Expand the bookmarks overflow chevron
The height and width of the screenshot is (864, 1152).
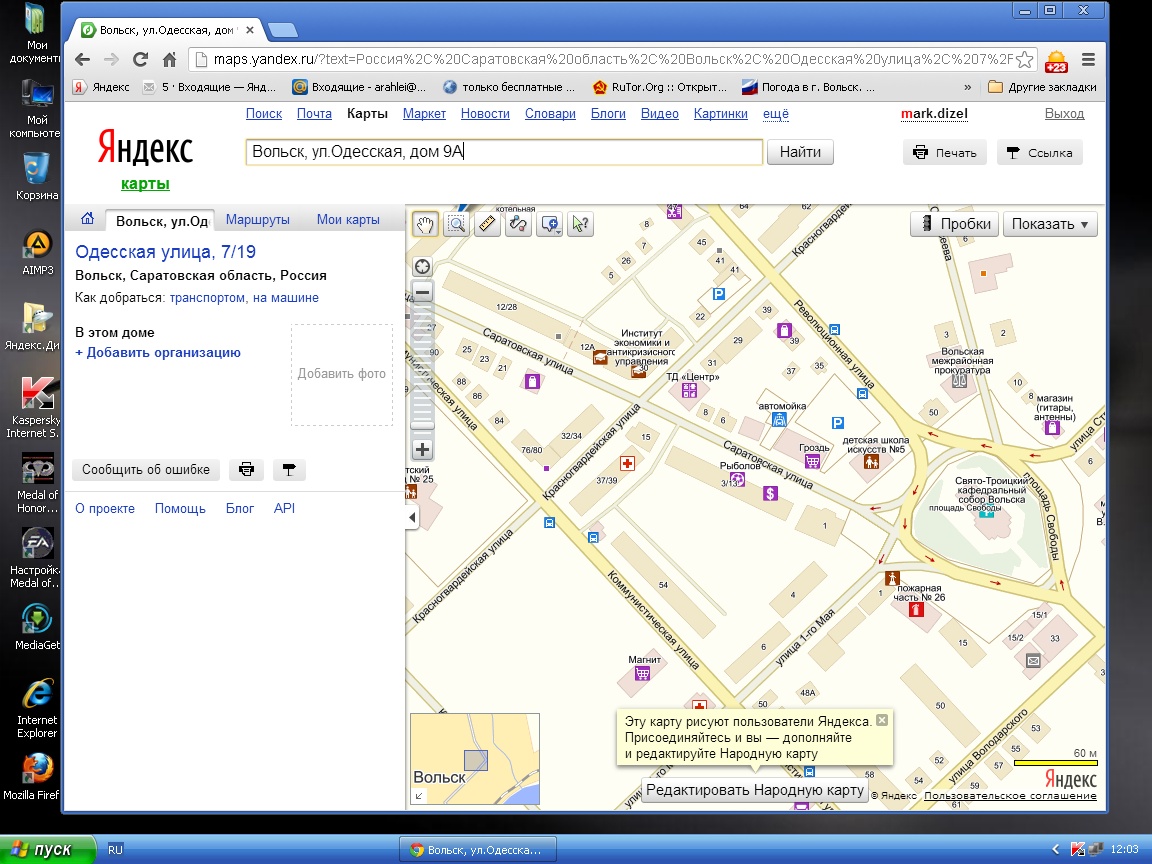968,87
